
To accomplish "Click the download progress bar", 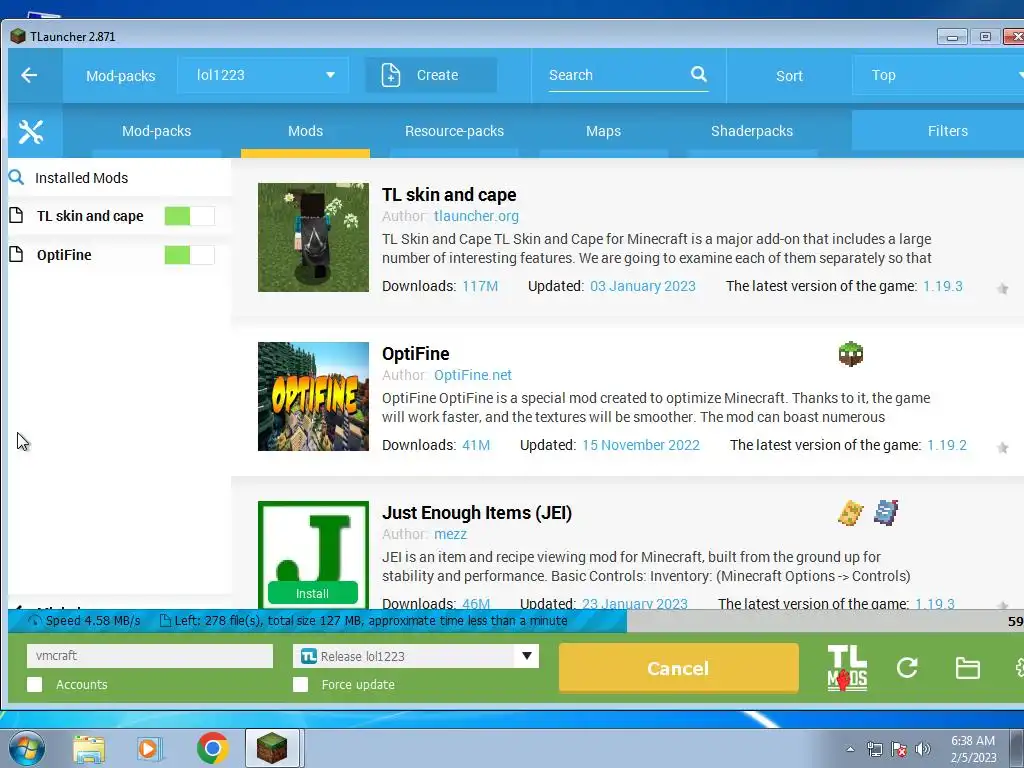I will pos(516,621).
